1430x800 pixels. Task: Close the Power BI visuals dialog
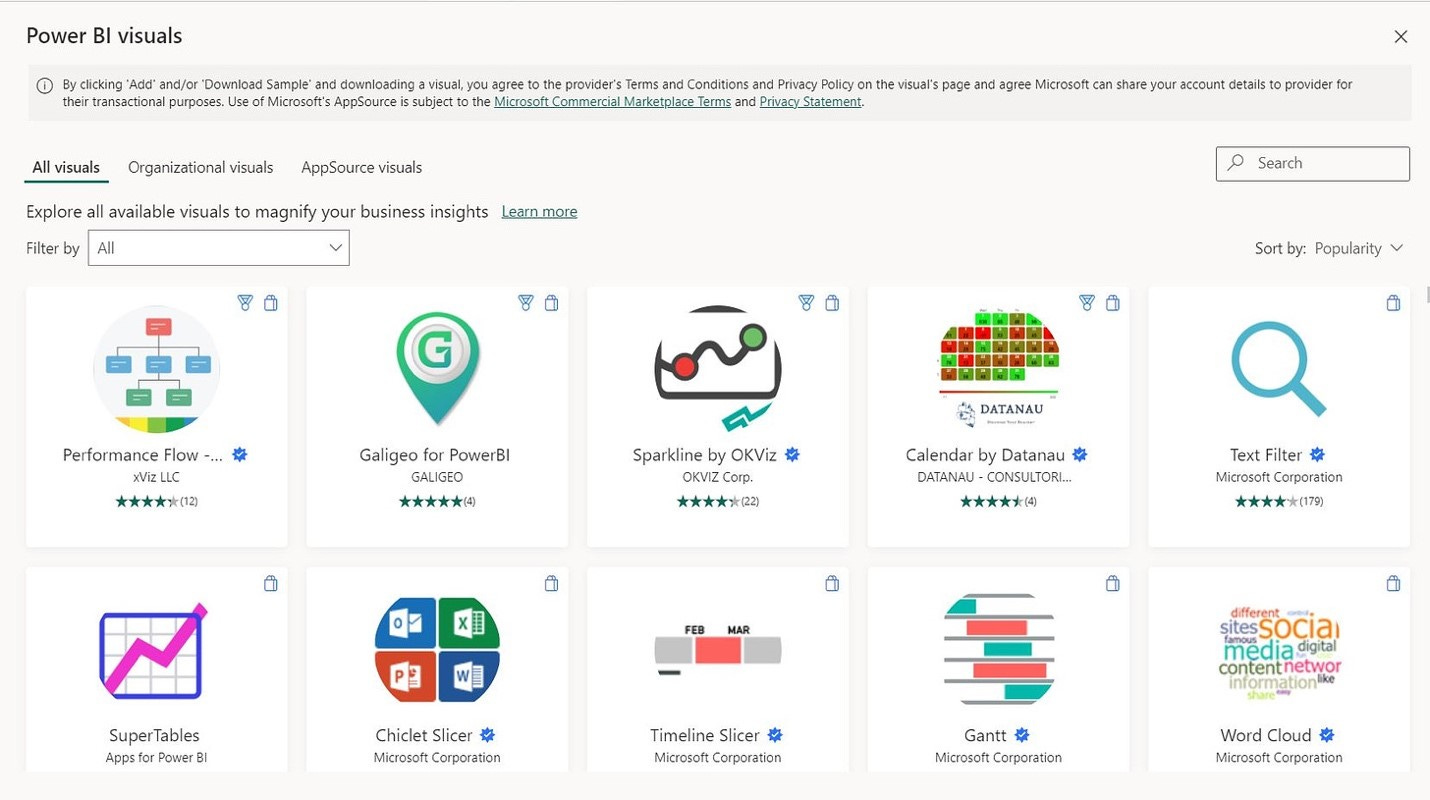[1400, 37]
